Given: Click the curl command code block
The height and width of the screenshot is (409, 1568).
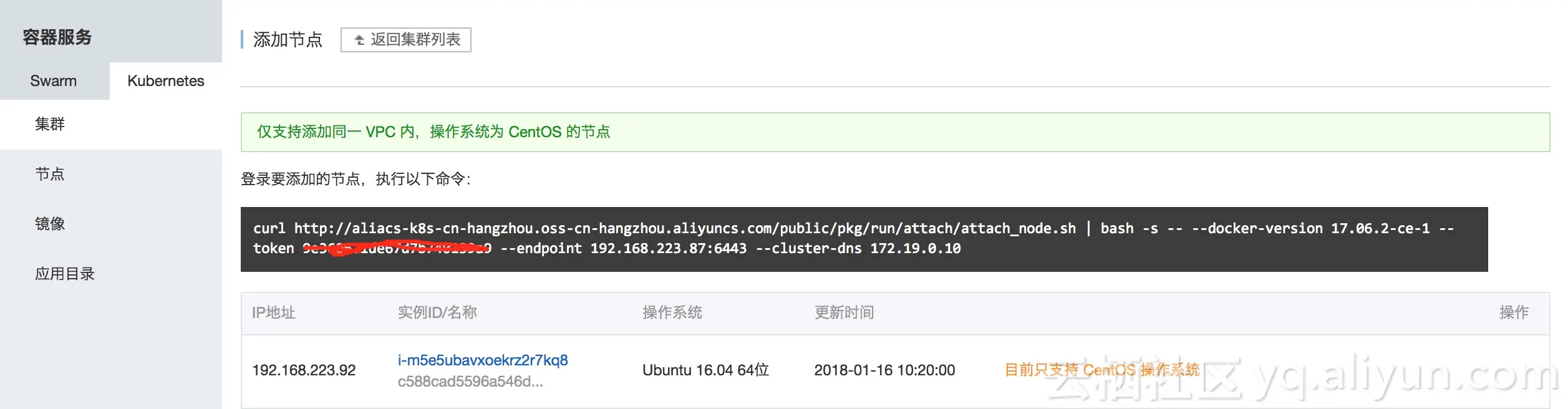Looking at the screenshot, I should click(x=863, y=239).
